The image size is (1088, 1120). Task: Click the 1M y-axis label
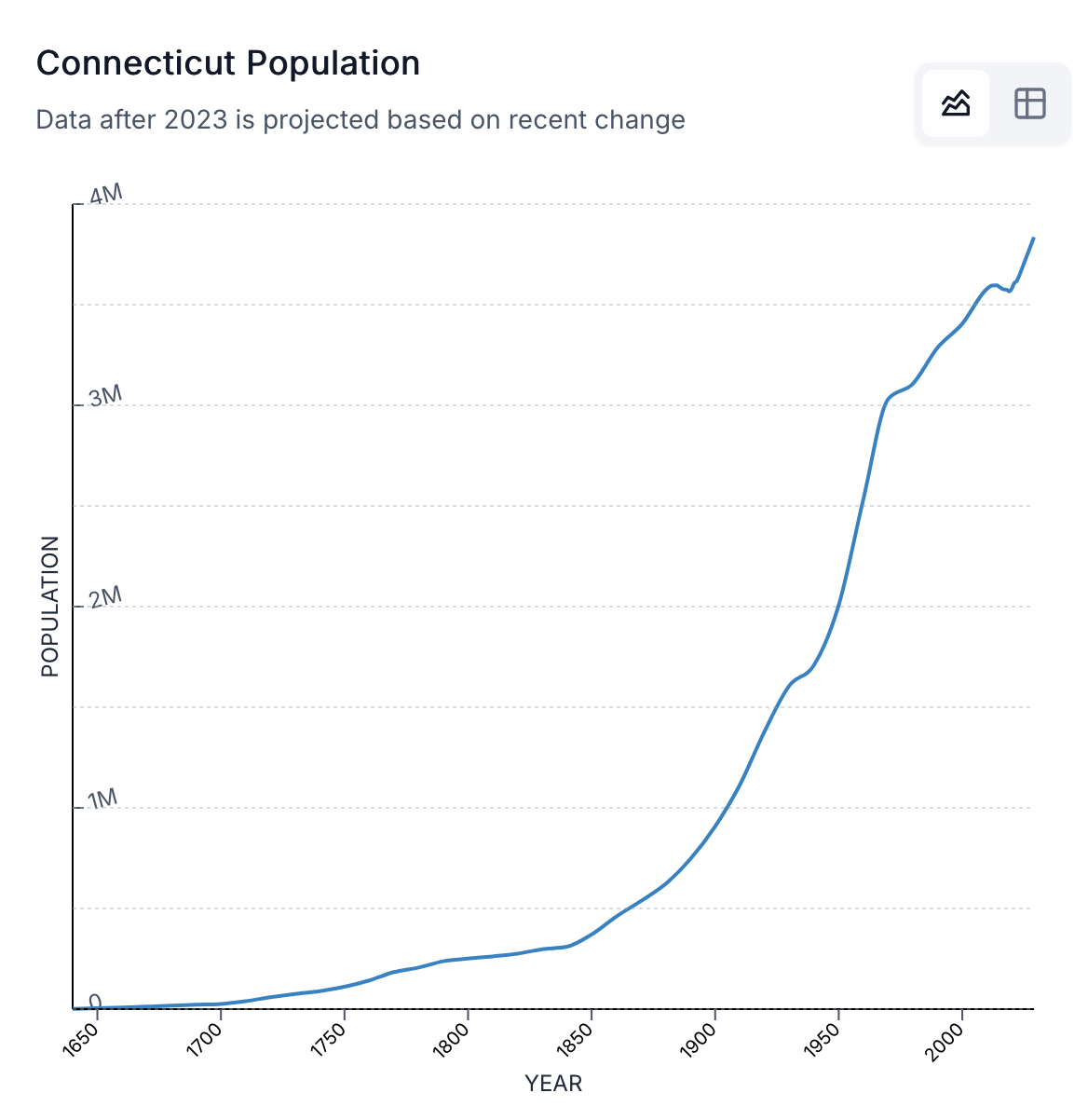click(102, 799)
